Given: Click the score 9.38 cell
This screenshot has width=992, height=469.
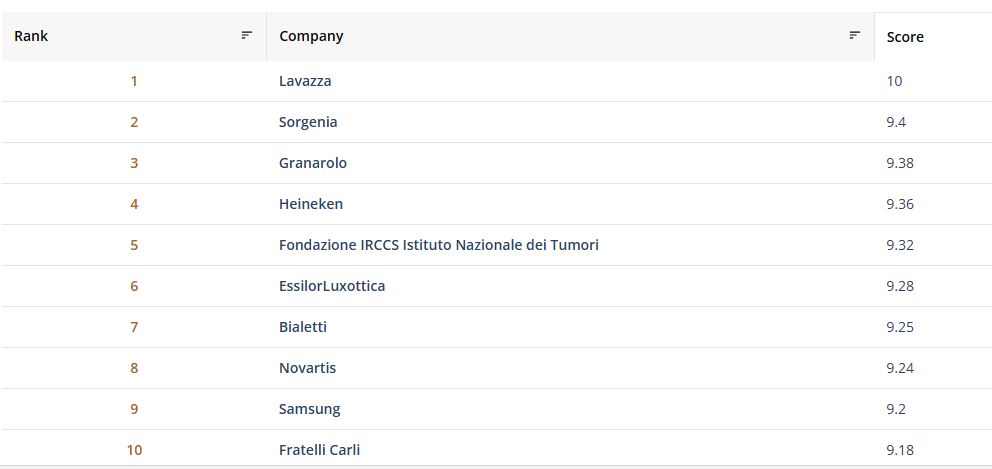Looking at the screenshot, I should [900, 163].
